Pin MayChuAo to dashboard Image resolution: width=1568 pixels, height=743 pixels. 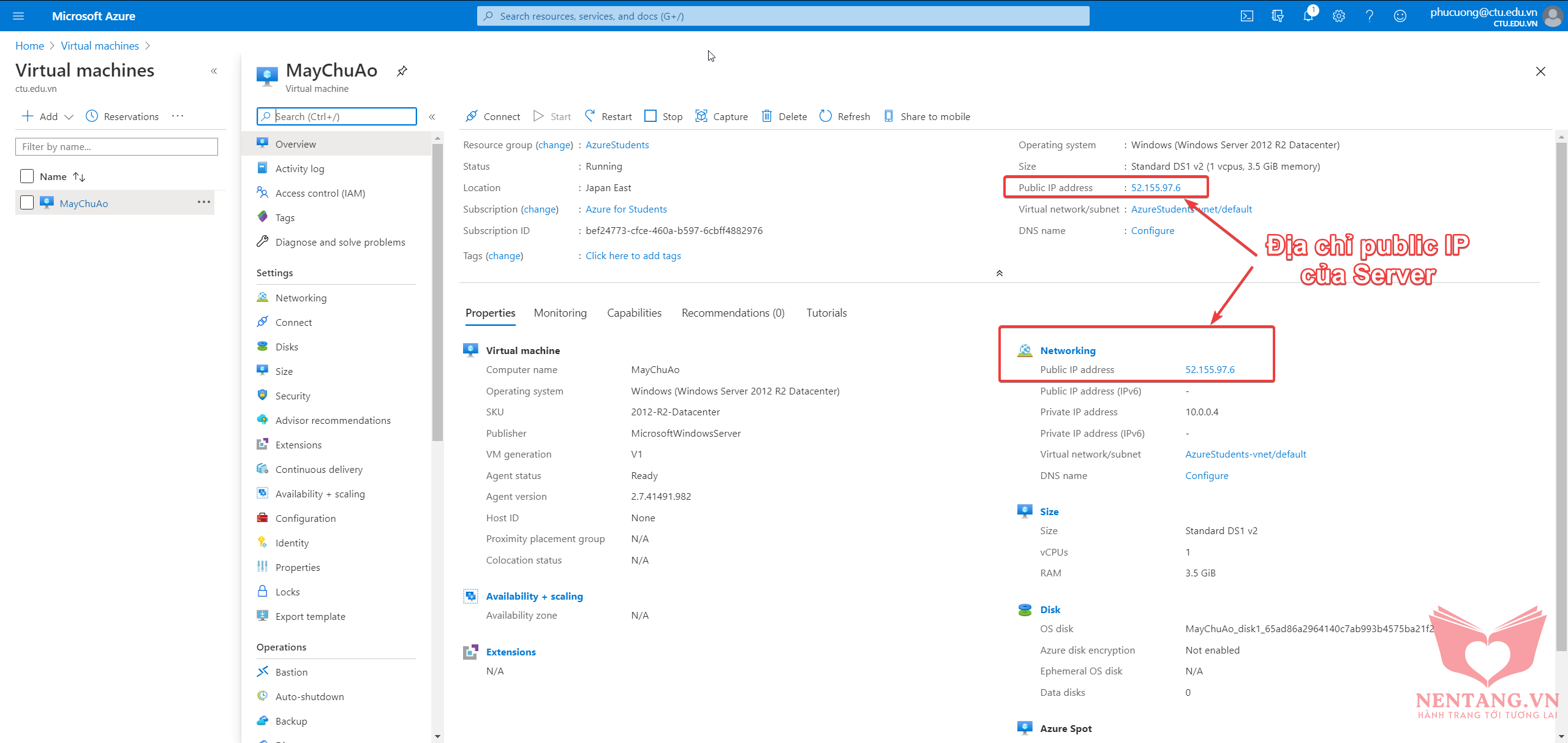tap(402, 71)
